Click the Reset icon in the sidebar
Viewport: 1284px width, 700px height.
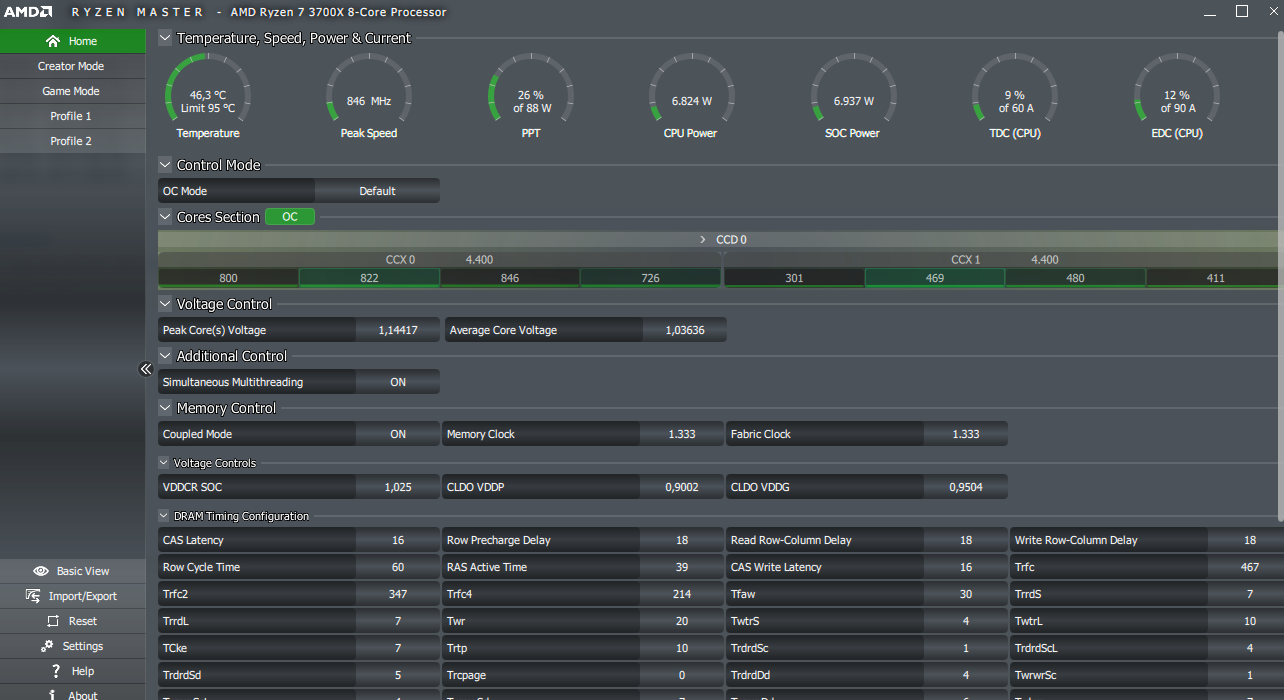pyautogui.click(x=53, y=621)
